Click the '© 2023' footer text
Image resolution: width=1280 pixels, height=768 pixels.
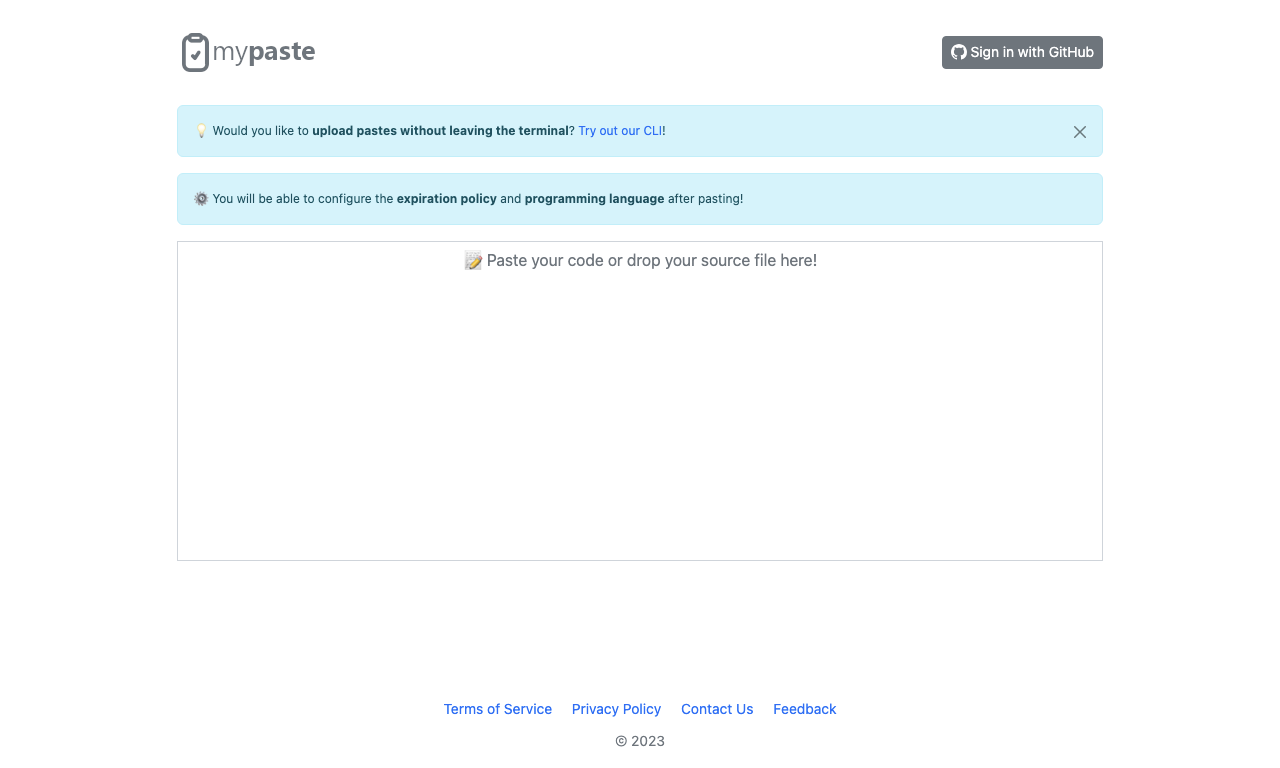tap(640, 741)
